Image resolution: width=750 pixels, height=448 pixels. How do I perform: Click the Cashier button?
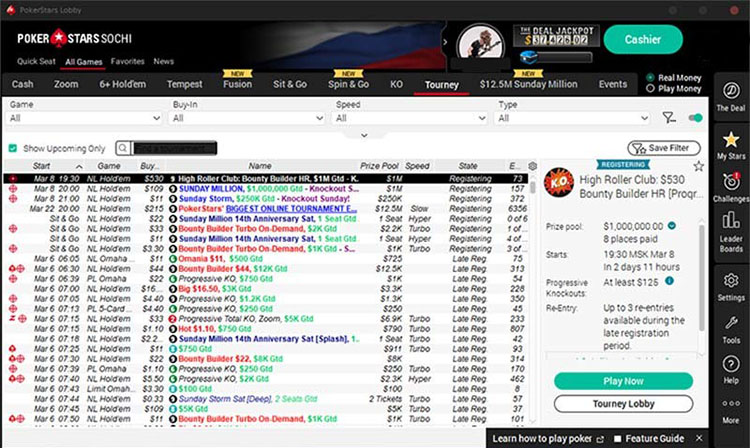[643, 39]
